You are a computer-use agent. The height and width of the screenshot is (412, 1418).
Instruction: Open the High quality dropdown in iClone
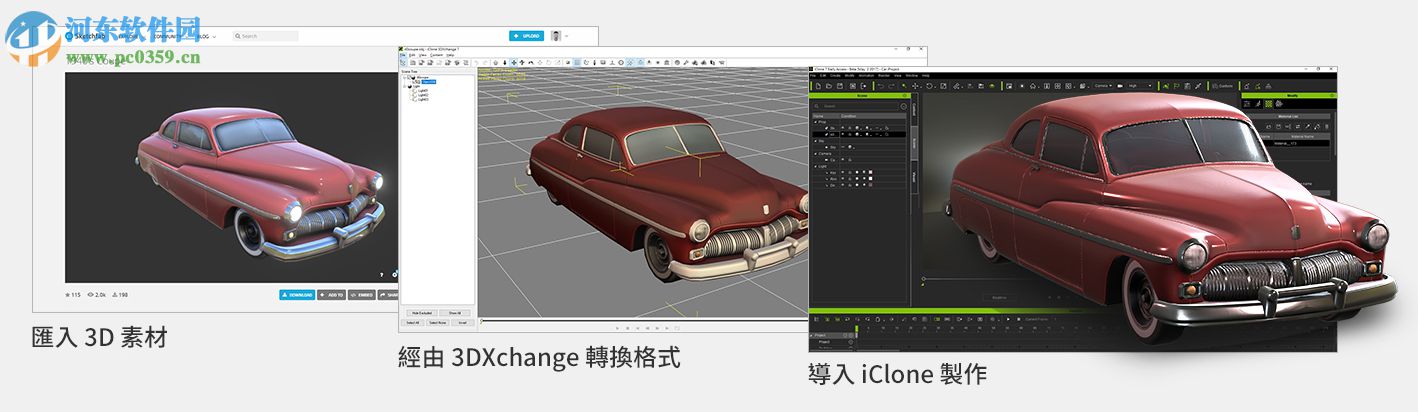click(1140, 86)
